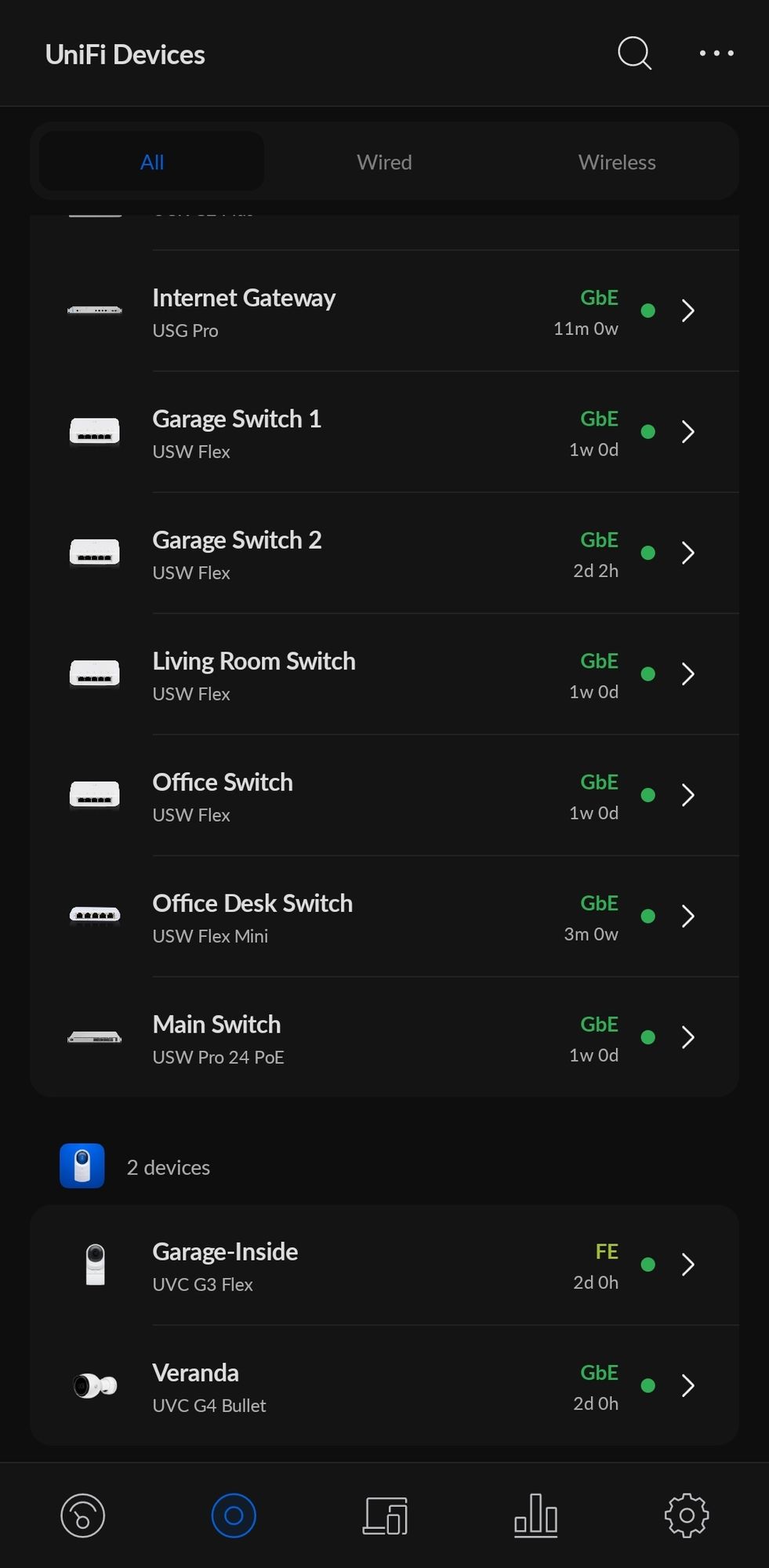Tap the Office Switch USW Flex thumbnail
The width and height of the screenshot is (769, 1568).
coord(95,795)
